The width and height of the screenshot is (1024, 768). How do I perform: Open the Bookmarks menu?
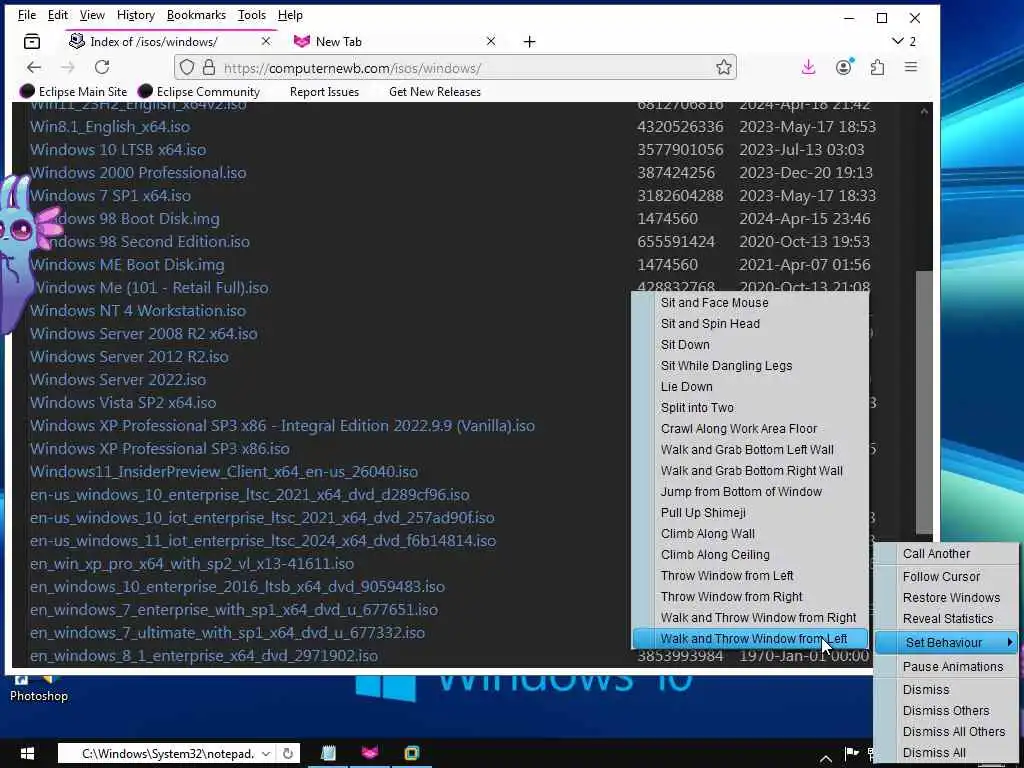tap(196, 15)
